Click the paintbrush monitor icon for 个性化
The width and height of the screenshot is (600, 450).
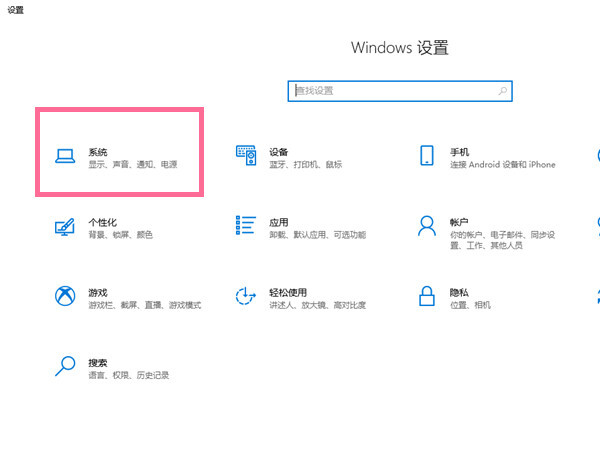pyautogui.click(x=65, y=227)
